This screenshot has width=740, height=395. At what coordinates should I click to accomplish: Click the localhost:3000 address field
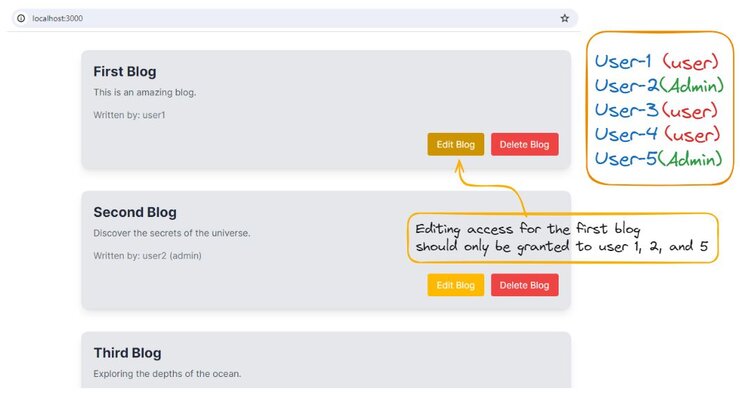(294, 18)
